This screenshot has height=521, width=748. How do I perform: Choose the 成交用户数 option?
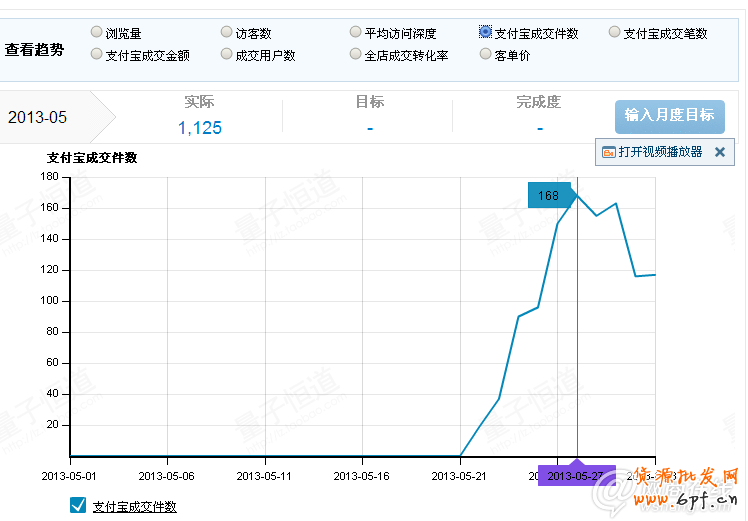226,54
